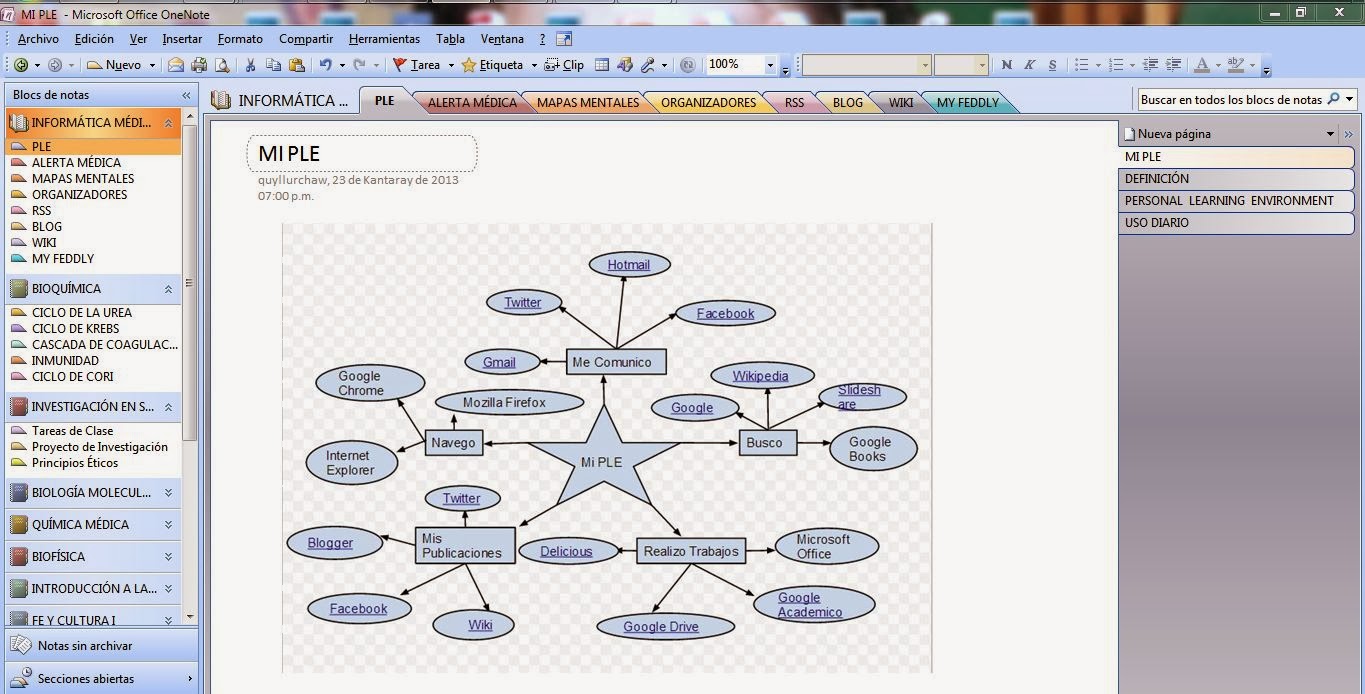This screenshot has width=1365, height=694.
Task: Click the pen drawing tool icon
Action: [x=648, y=65]
